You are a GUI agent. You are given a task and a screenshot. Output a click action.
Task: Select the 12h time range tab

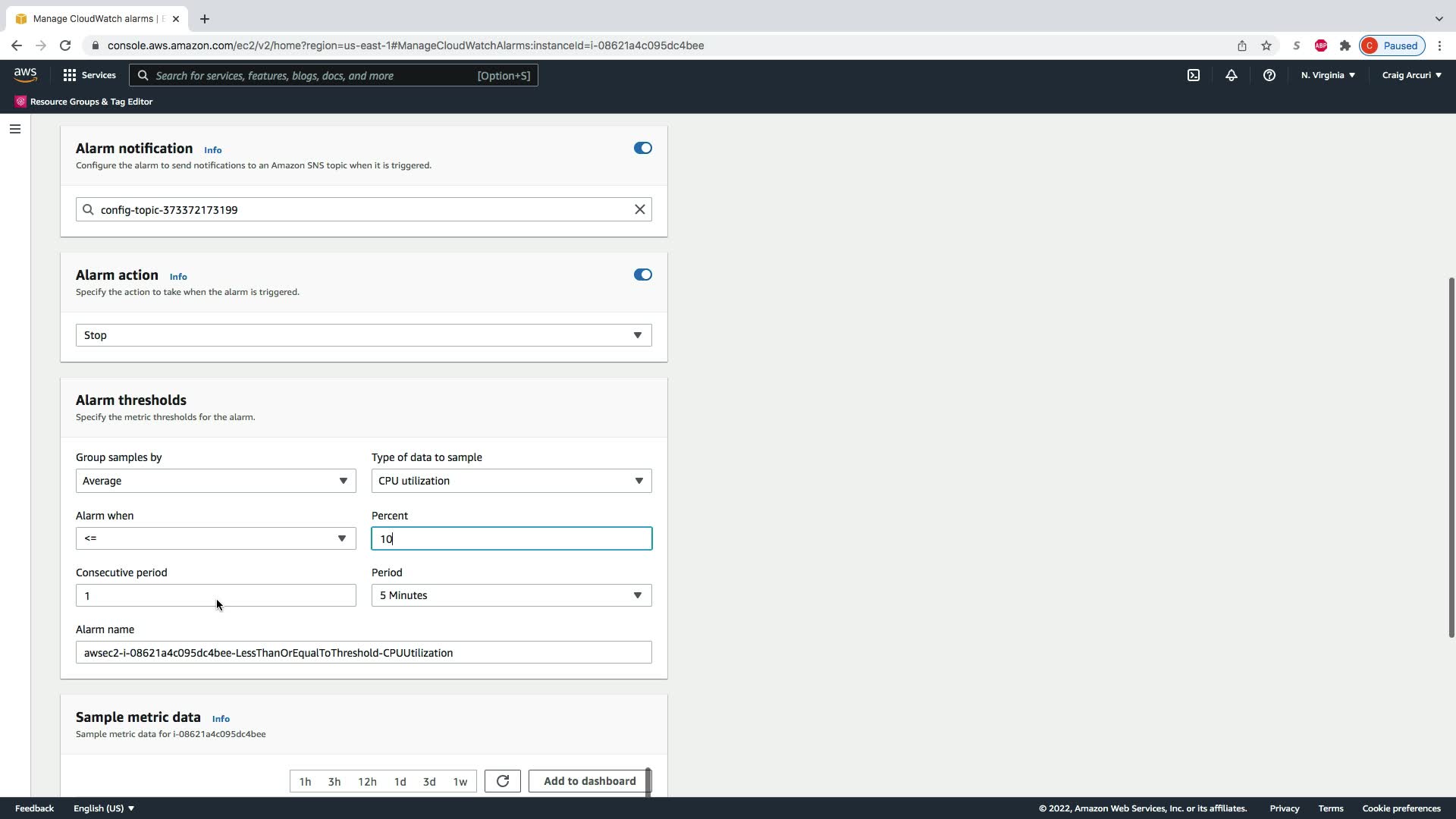click(x=367, y=781)
